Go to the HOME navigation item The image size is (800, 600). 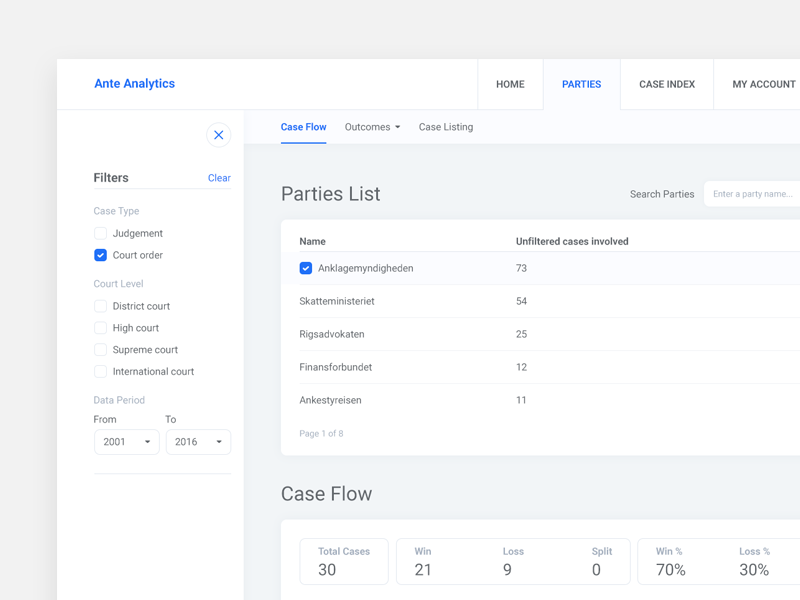(510, 84)
